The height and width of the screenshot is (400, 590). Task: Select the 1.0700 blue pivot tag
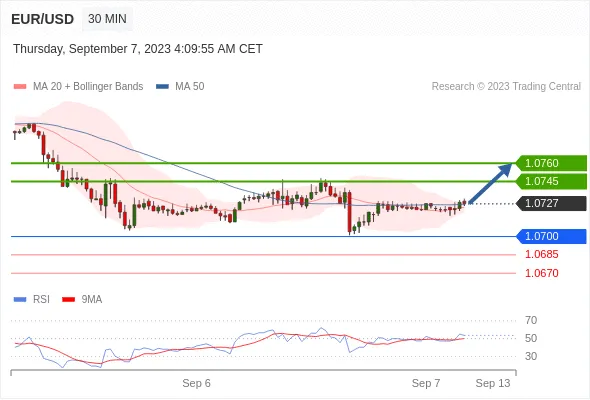[551, 236]
